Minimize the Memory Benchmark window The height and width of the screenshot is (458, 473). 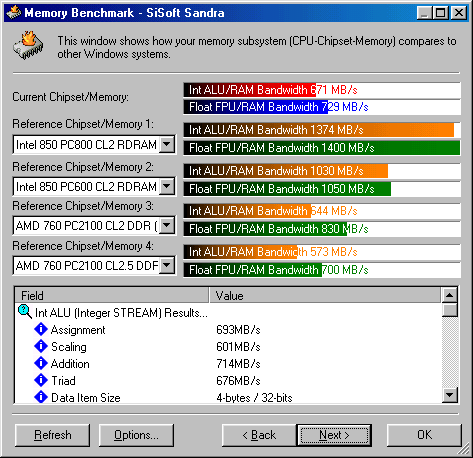(424, 13)
